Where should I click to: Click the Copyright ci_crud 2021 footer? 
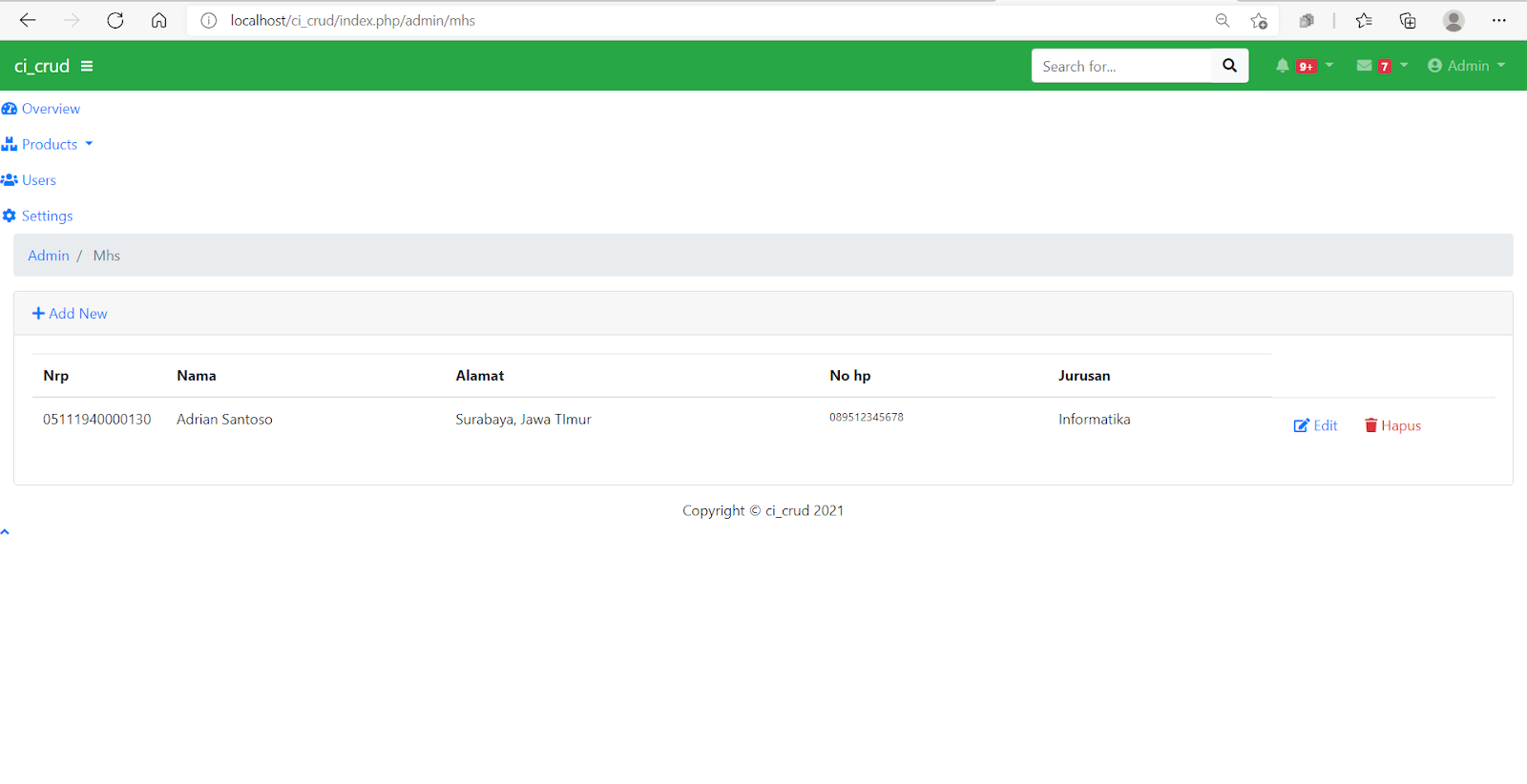(763, 511)
